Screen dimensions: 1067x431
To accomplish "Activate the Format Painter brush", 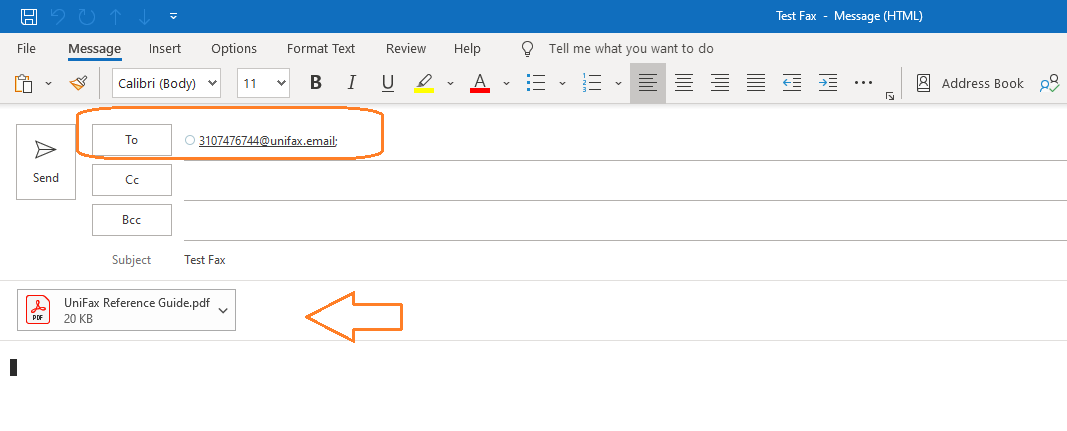I will (78, 83).
